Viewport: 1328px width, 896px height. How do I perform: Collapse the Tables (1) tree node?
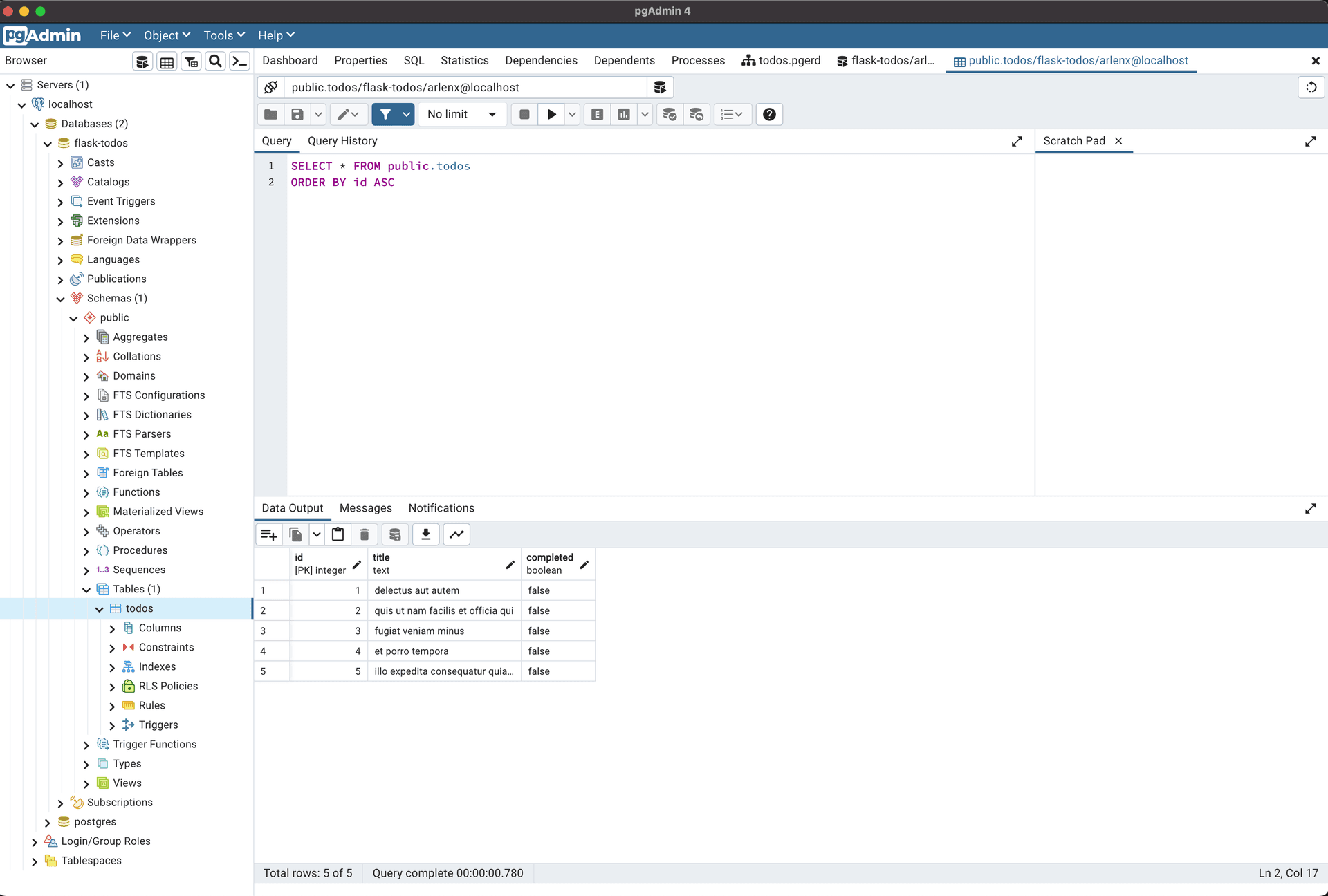(x=86, y=590)
